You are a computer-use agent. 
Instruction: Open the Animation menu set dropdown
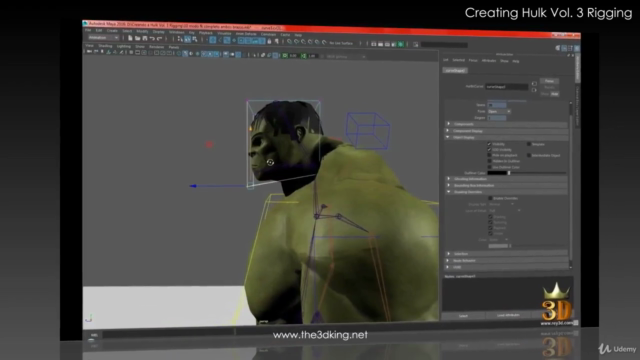point(103,38)
